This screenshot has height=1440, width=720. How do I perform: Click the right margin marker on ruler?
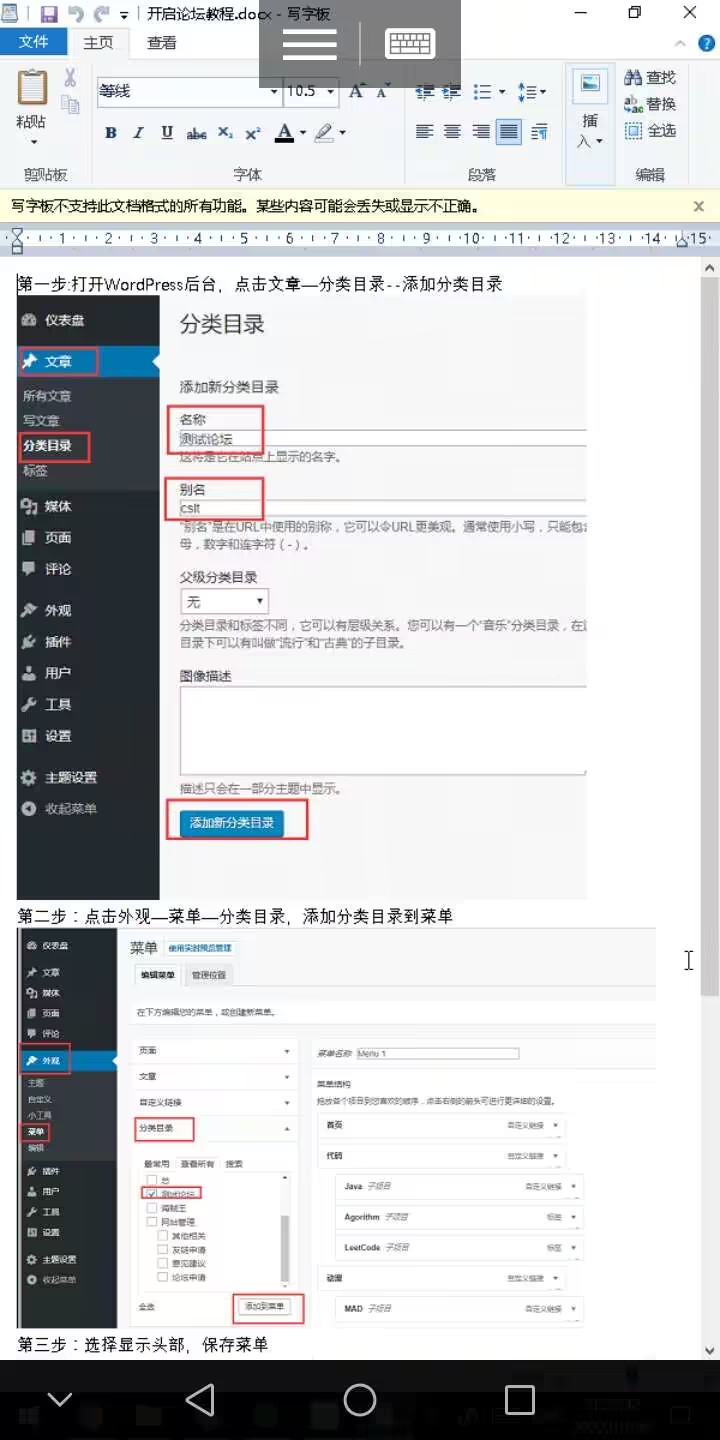coord(681,238)
